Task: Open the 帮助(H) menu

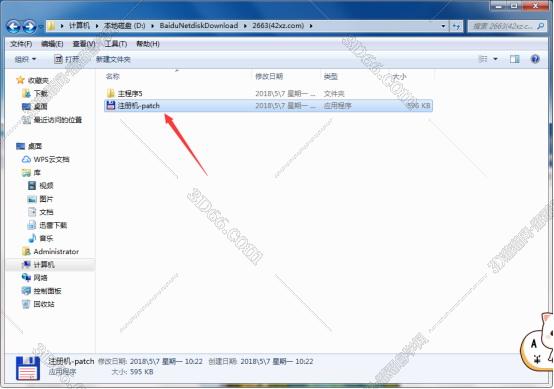Action: (148, 44)
